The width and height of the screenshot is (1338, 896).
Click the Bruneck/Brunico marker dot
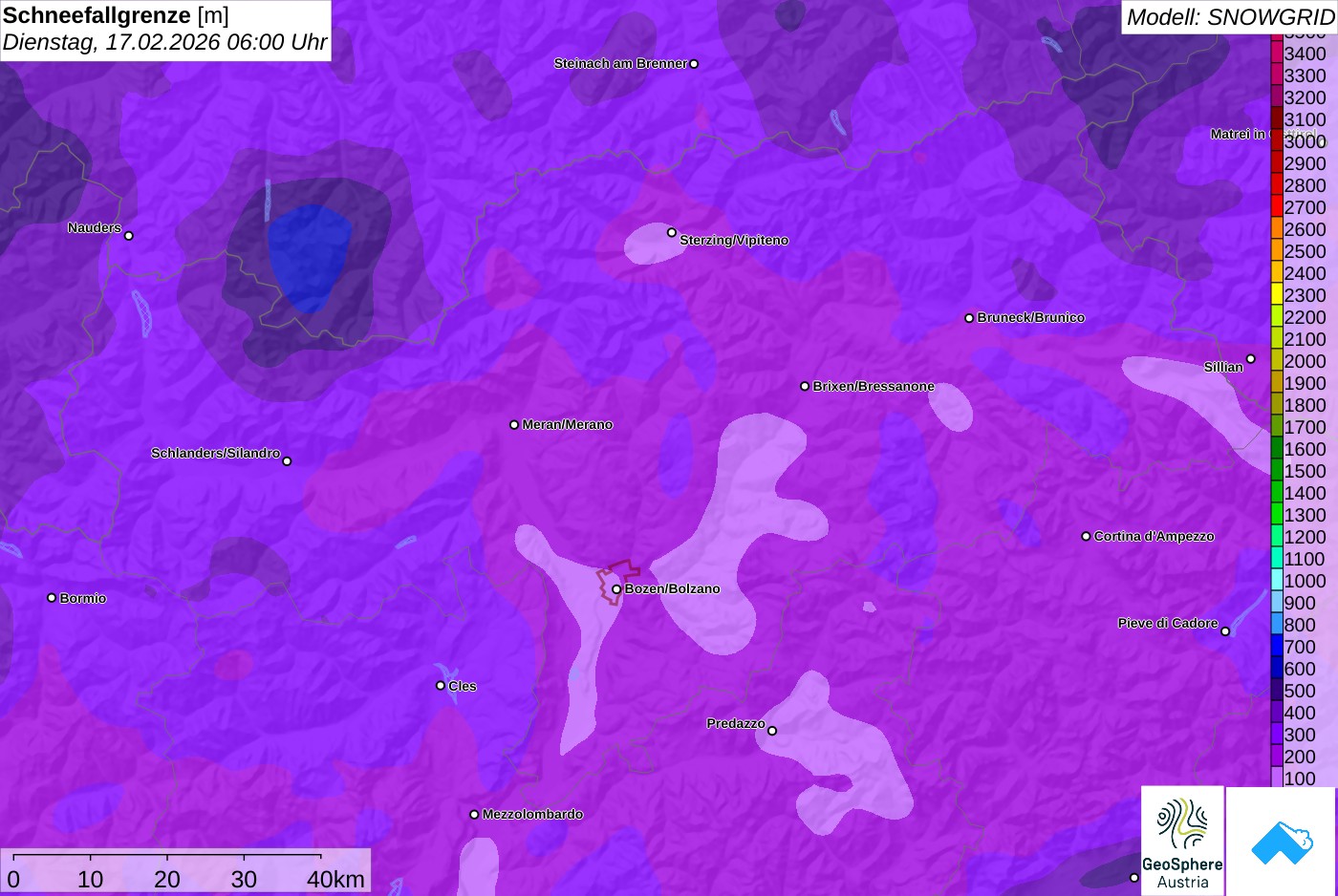[969, 318]
